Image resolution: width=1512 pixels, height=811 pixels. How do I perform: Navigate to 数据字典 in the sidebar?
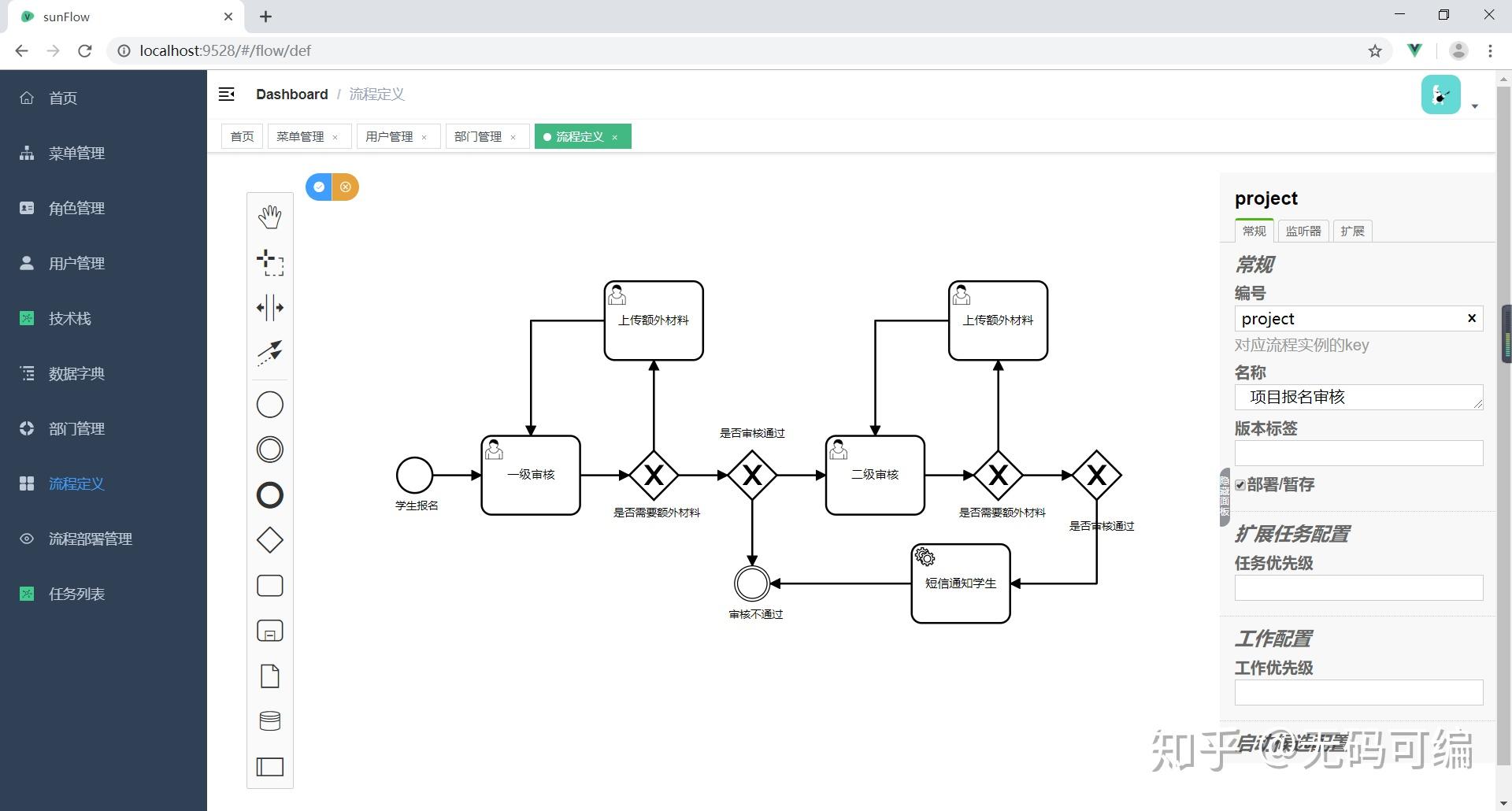[x=76, y=373]
